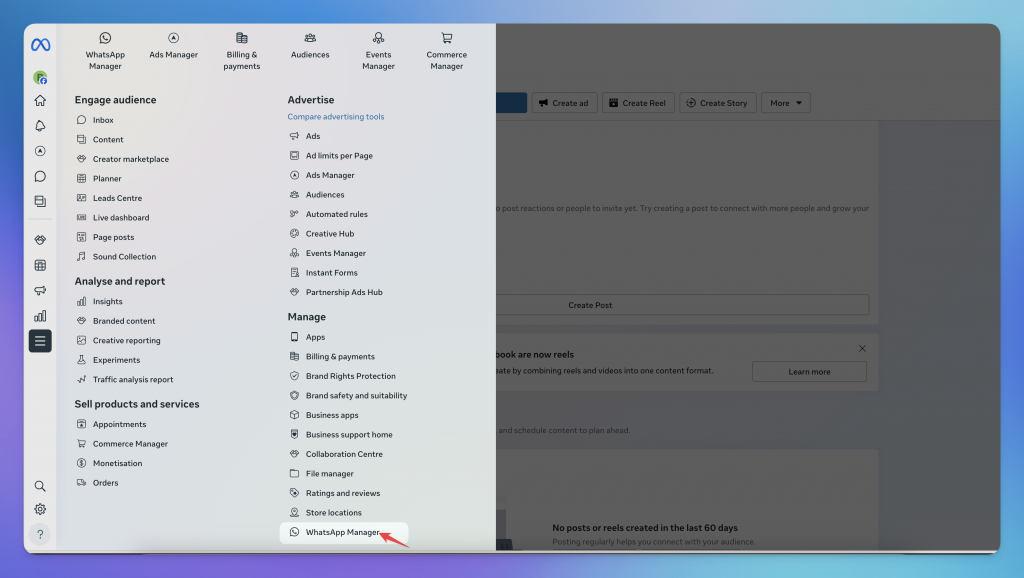Open the home icon in left sidebar
The height and width of the screenshot is (578, 1024).
(x=40, y=100)
